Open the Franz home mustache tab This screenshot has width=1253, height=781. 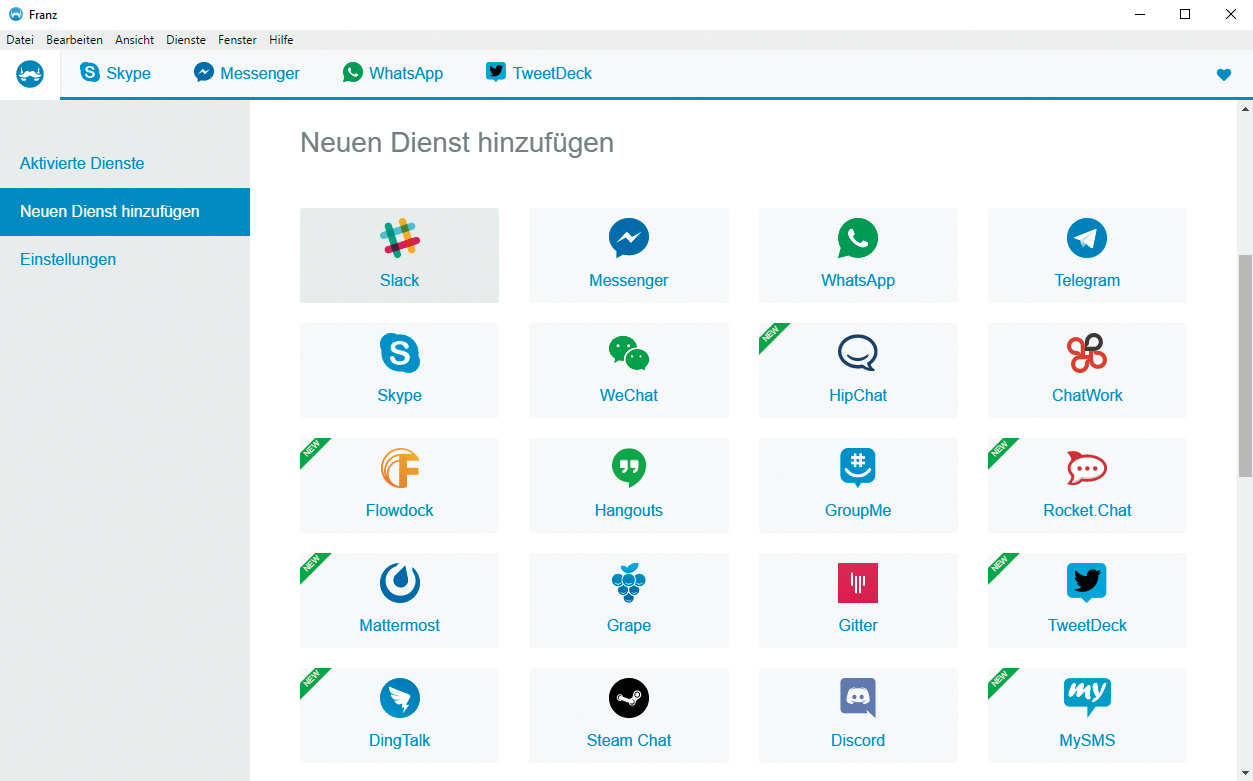point(30,74)
